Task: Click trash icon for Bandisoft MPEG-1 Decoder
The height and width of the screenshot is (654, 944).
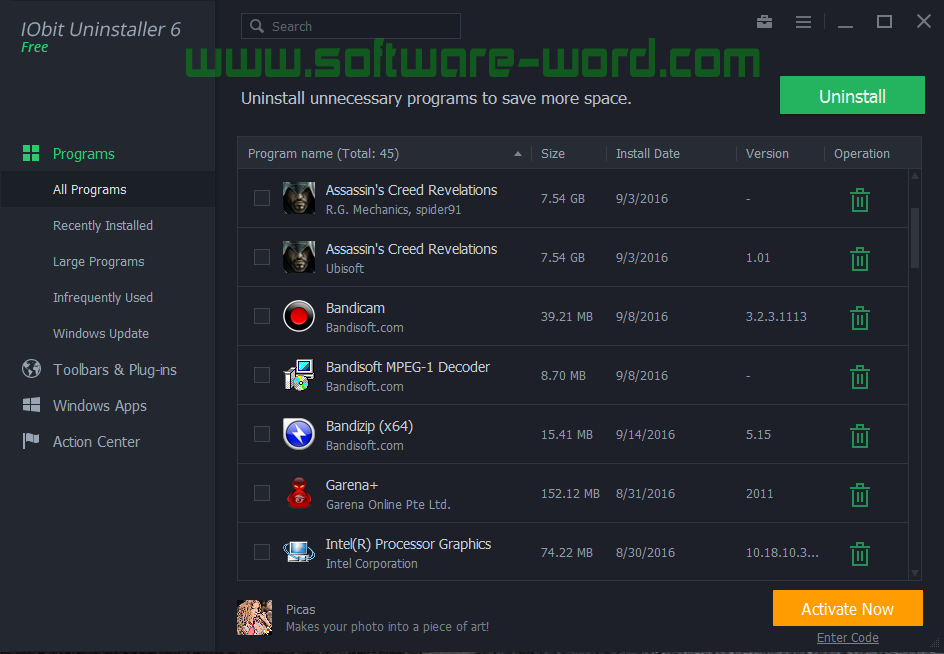Action: 860,377
